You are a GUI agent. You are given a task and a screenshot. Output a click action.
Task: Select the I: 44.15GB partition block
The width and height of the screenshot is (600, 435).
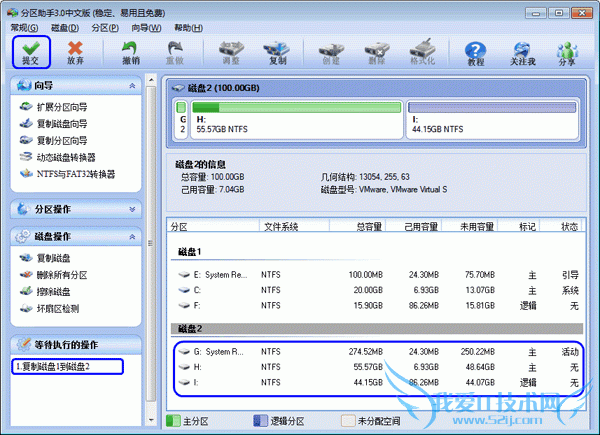[492, 119]
